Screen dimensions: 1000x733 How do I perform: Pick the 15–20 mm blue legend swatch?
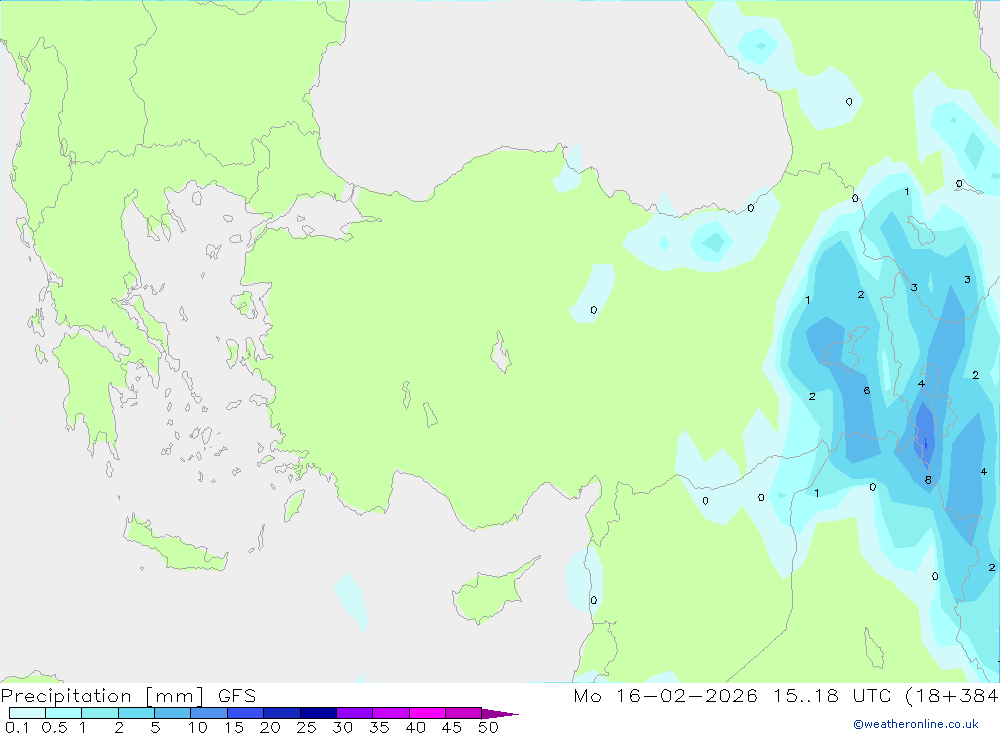(x=246, y=713)
